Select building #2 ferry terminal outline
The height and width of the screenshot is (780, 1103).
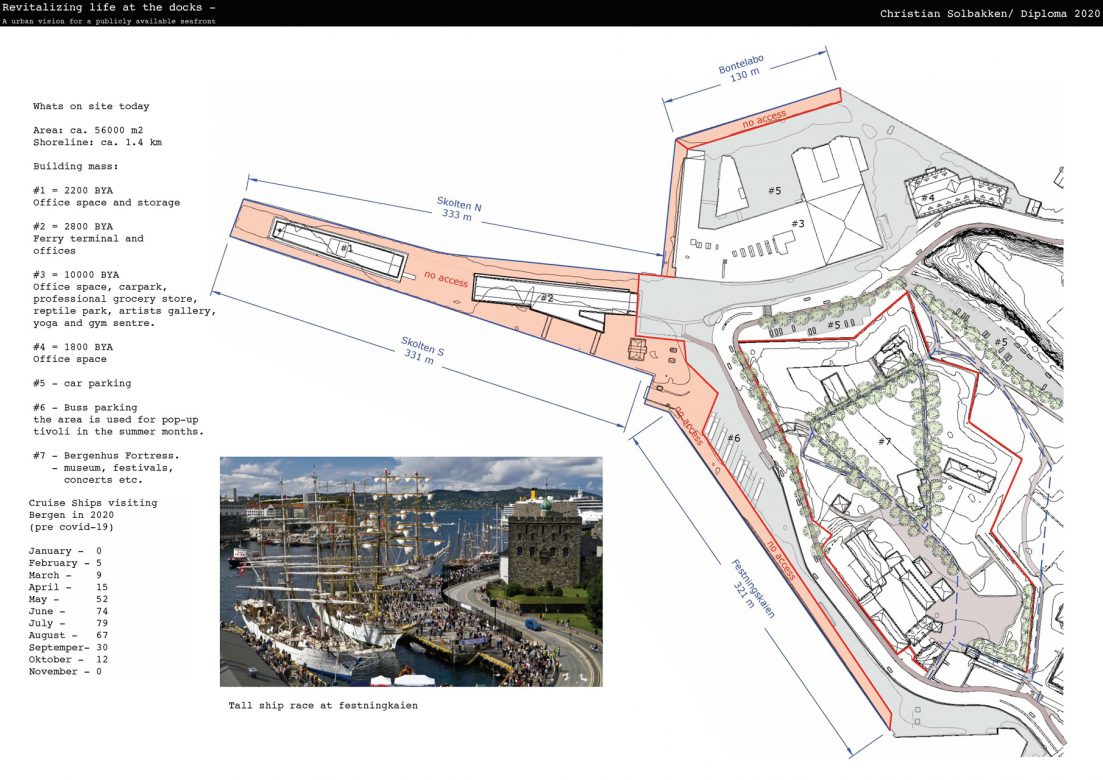pyautogui.click(x=545, y=298)
